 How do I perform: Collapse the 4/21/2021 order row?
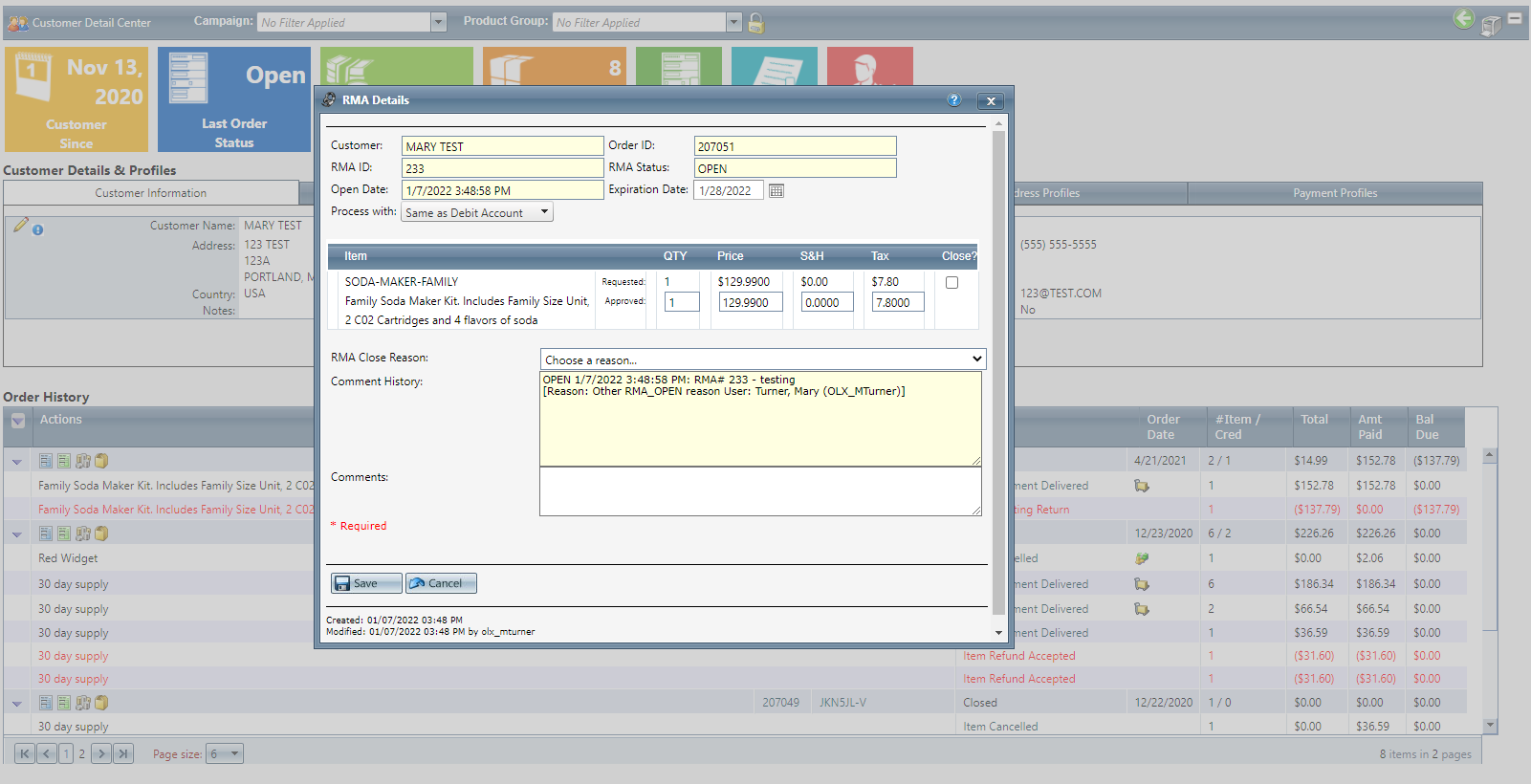pyautogui.click(x=16, y=462)
